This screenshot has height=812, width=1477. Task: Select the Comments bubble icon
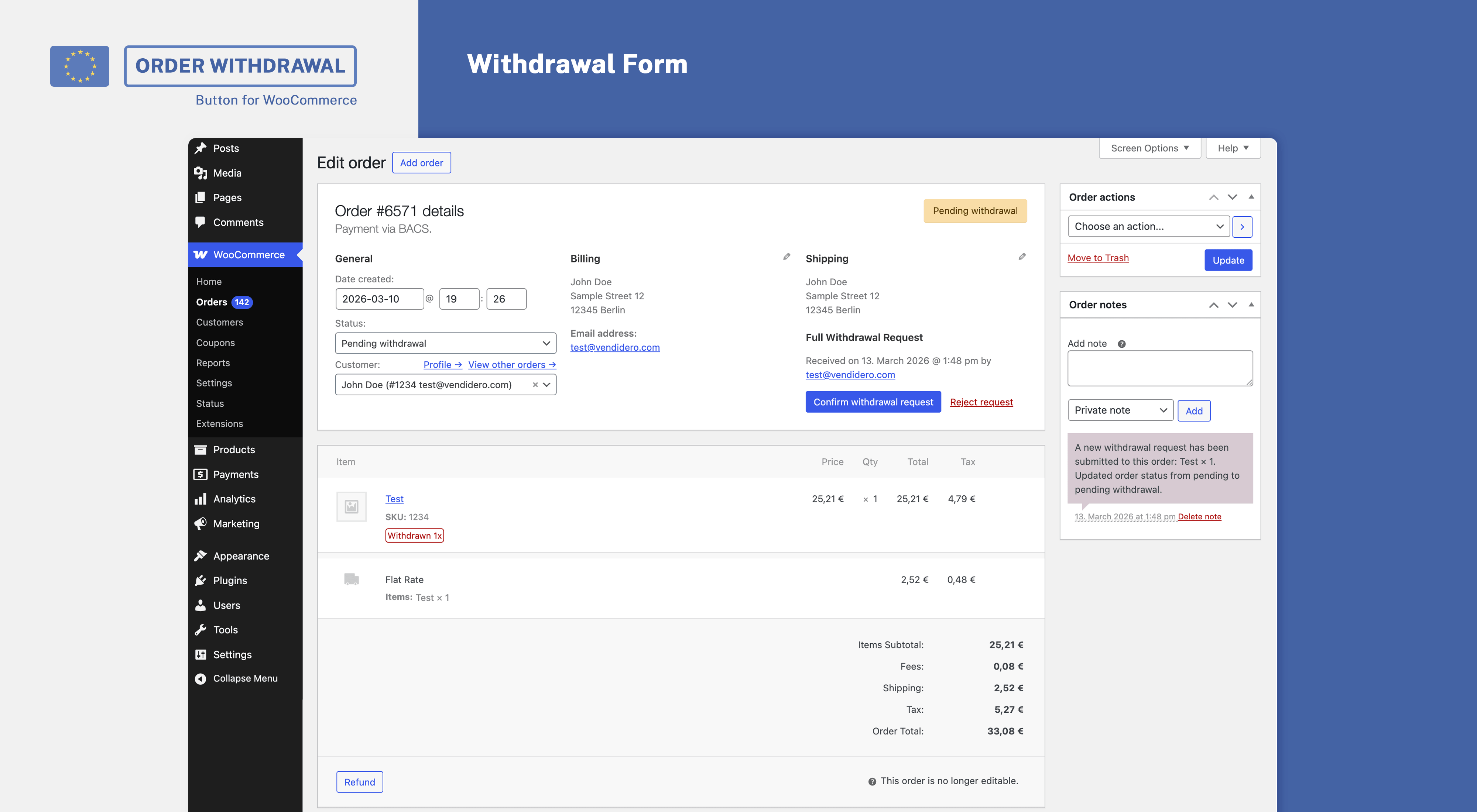[x=201, y=222]
